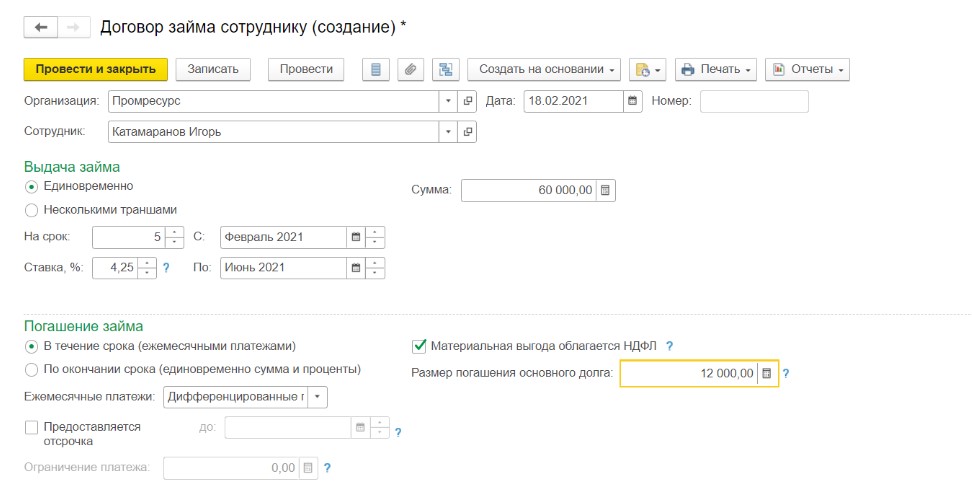This screenshot has width=972, height=491.
Task: Click the structure of subordination icon
Action: click(x=445, y=69)
